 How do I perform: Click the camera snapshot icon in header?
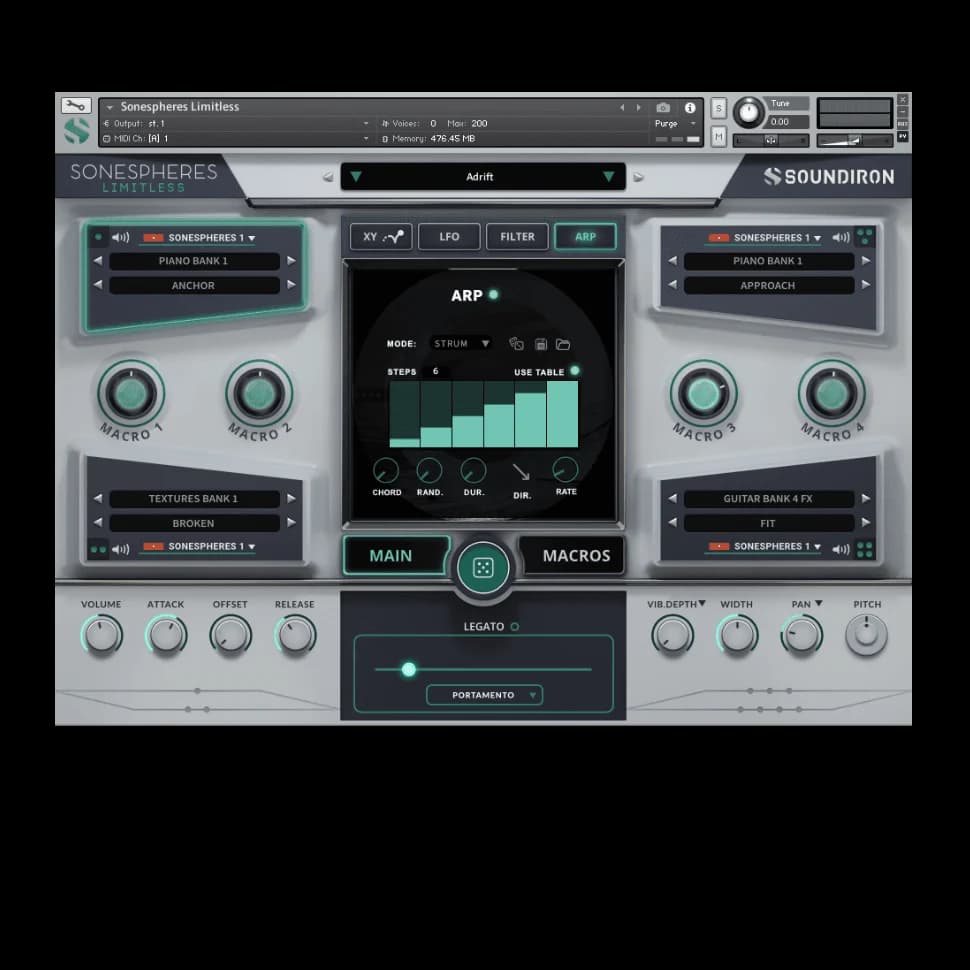(663, 107)
